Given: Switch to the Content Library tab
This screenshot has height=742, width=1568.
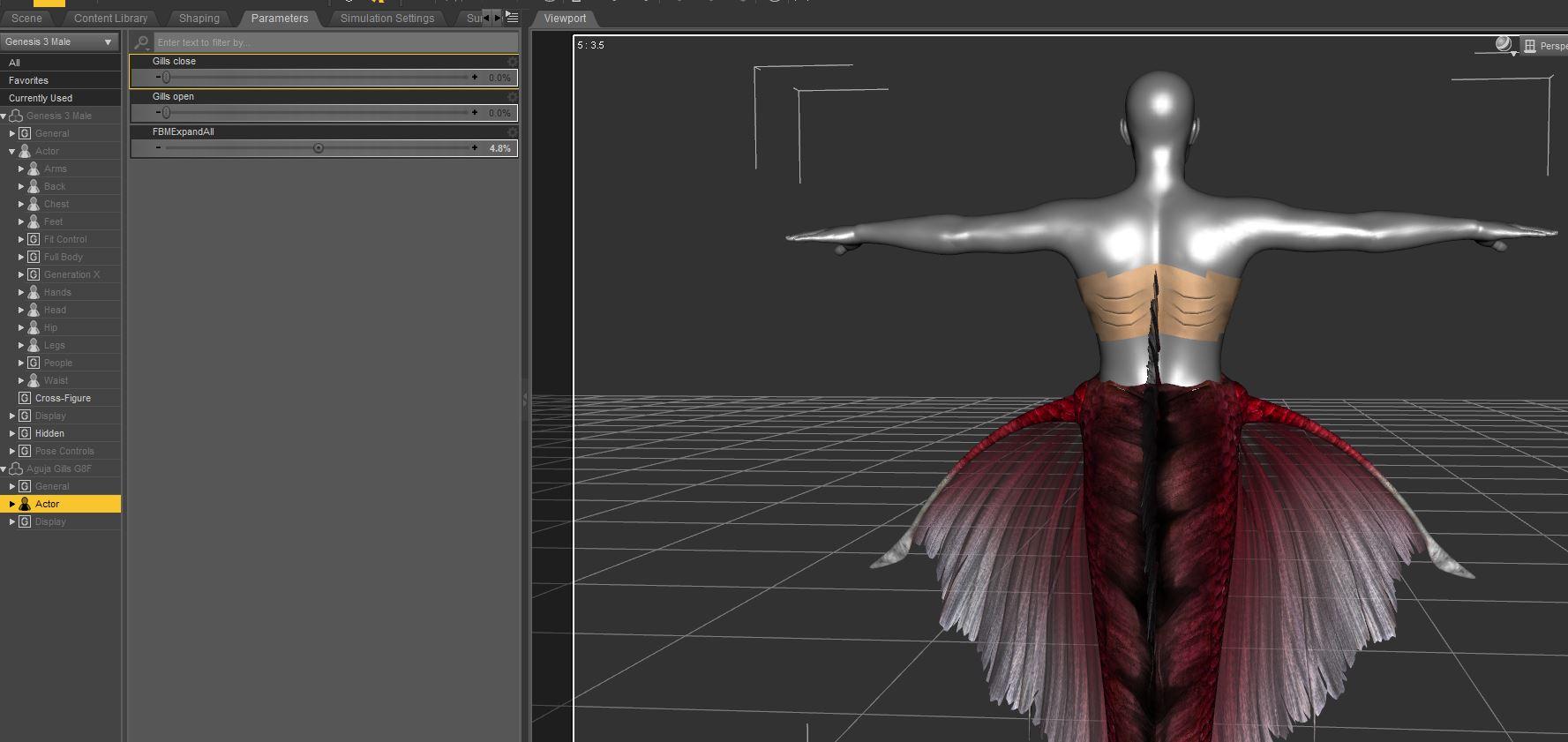Looking at the screenshot, I should (110, 18).
